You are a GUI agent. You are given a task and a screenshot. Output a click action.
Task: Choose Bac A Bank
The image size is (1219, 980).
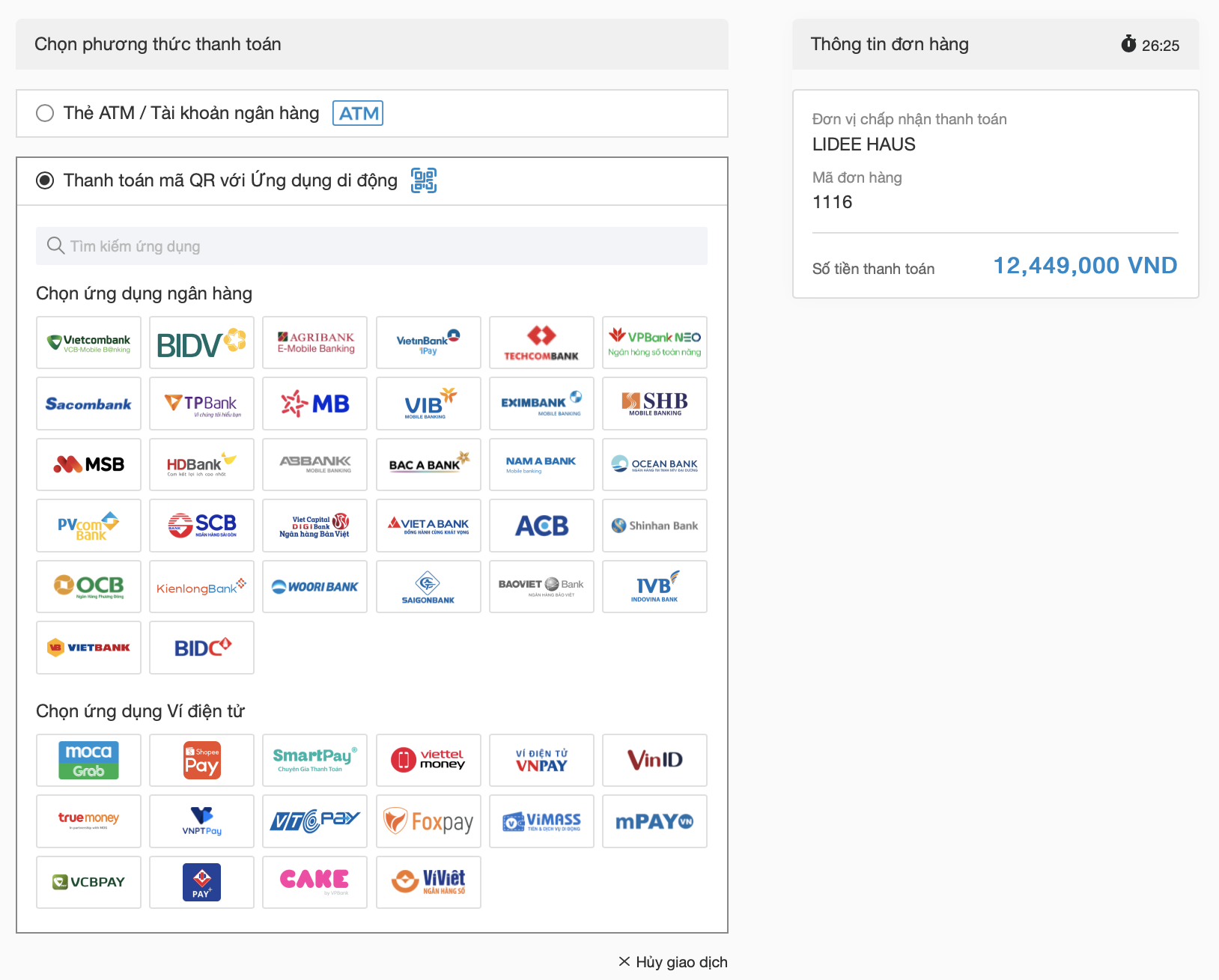coord(428,464)
